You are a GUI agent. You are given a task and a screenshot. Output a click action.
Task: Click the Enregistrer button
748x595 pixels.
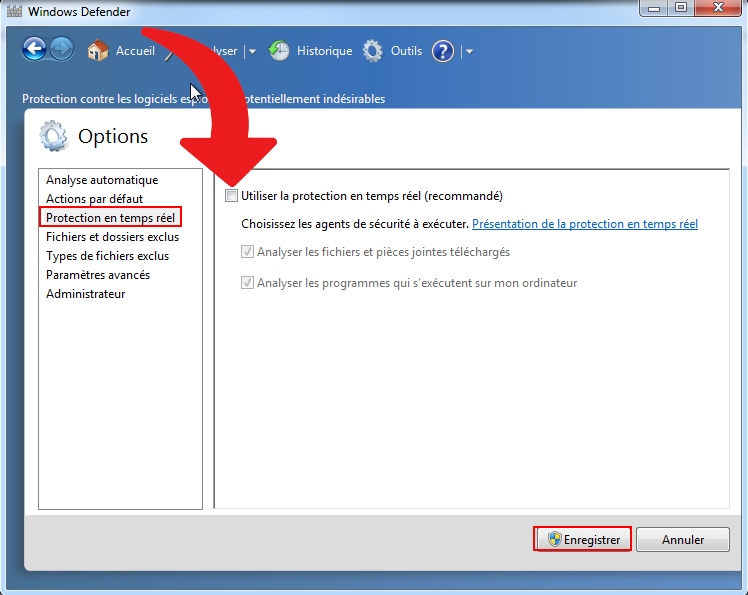pyautogui.click(x=582, y=539)
